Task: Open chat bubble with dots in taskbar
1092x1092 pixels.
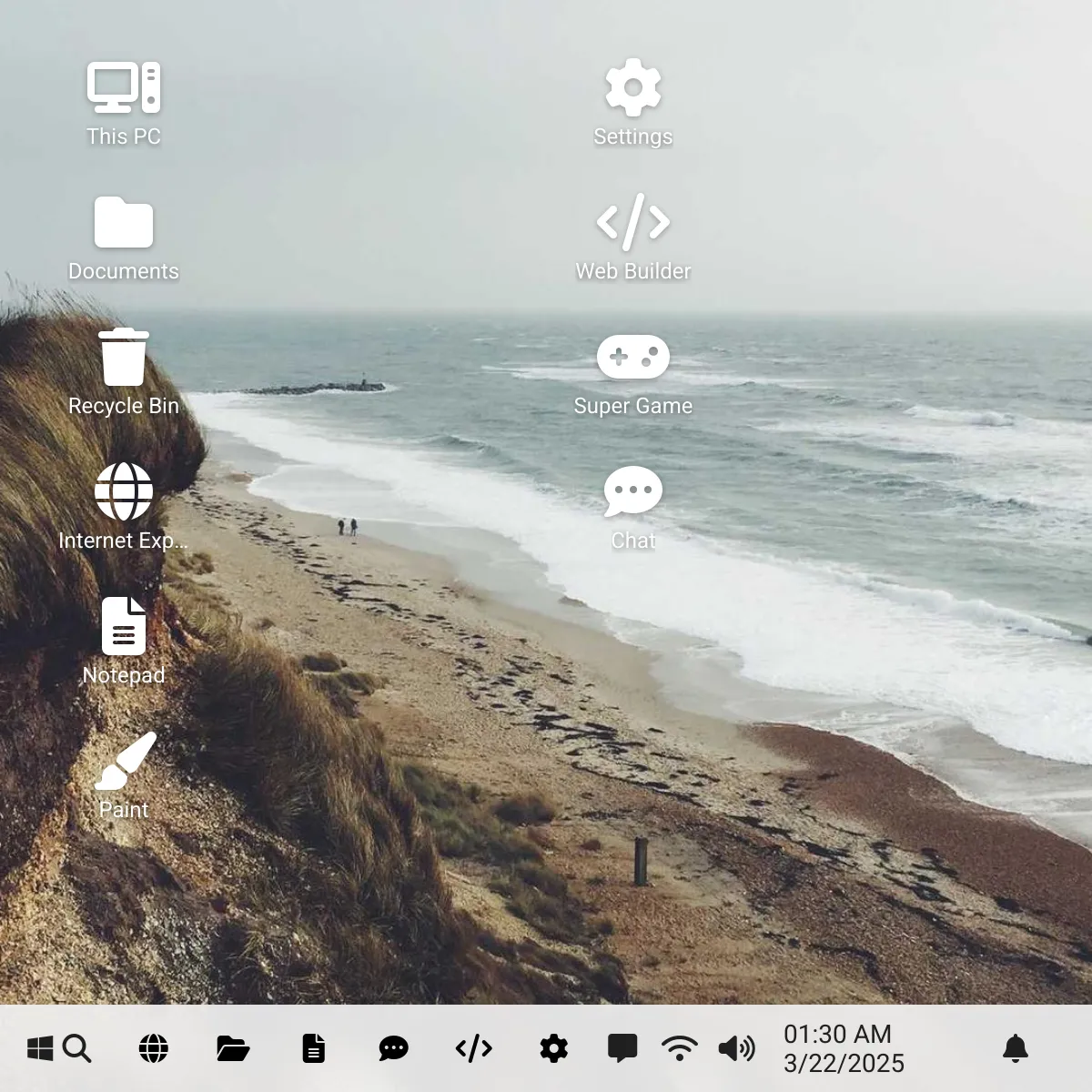Action: (x=393, y=1048)
